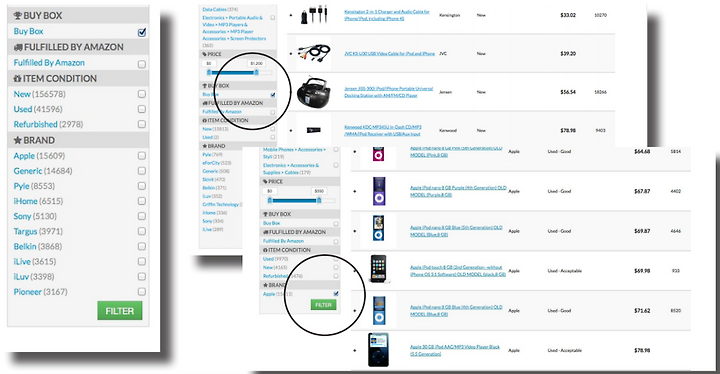Image resolution: width=720 pixels, height=374 pixels.
Task: Tick the Refurbished (2978) checkbox
Action: tap(142, 125)
